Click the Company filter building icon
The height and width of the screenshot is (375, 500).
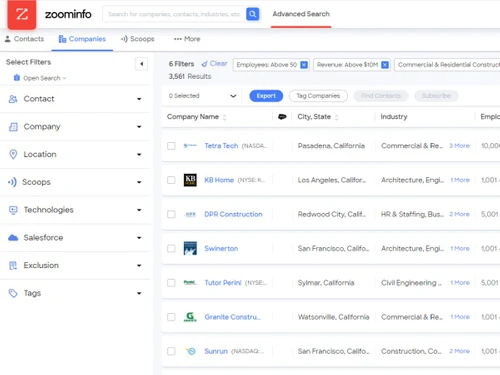click(x=13, y=127)
